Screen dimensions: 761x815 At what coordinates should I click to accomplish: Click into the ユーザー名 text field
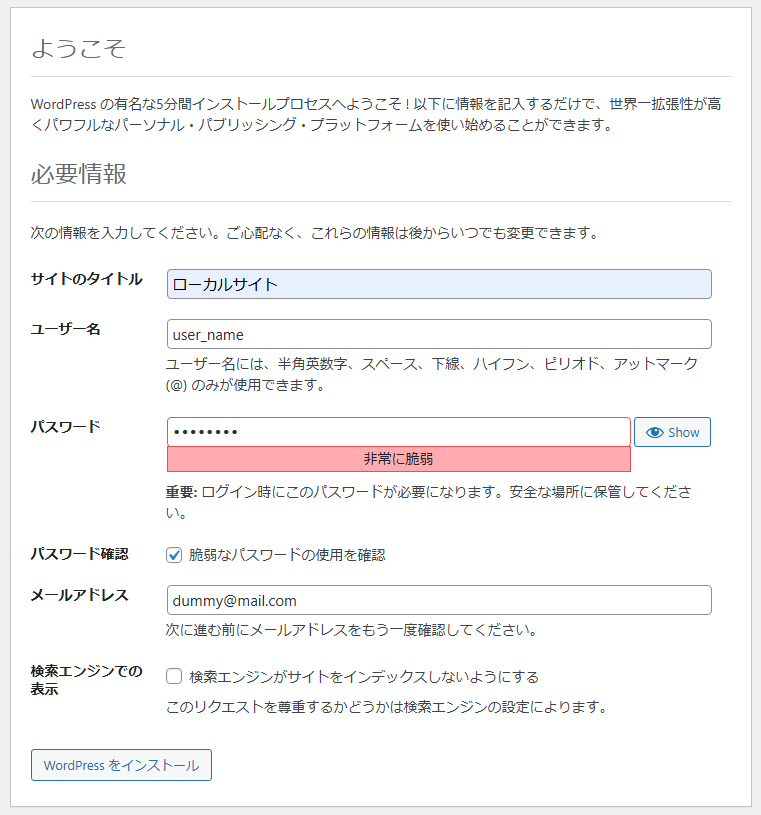point(439,334)
